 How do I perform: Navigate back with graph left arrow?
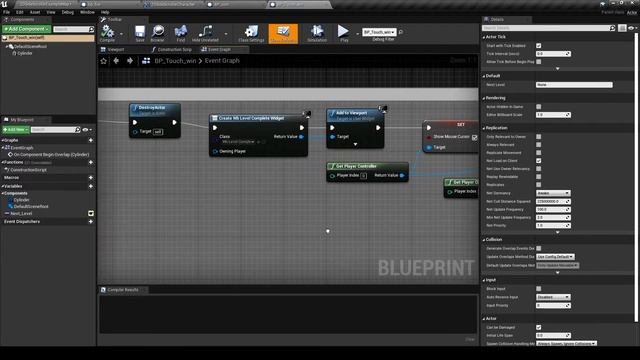click(x=116, y=61)
